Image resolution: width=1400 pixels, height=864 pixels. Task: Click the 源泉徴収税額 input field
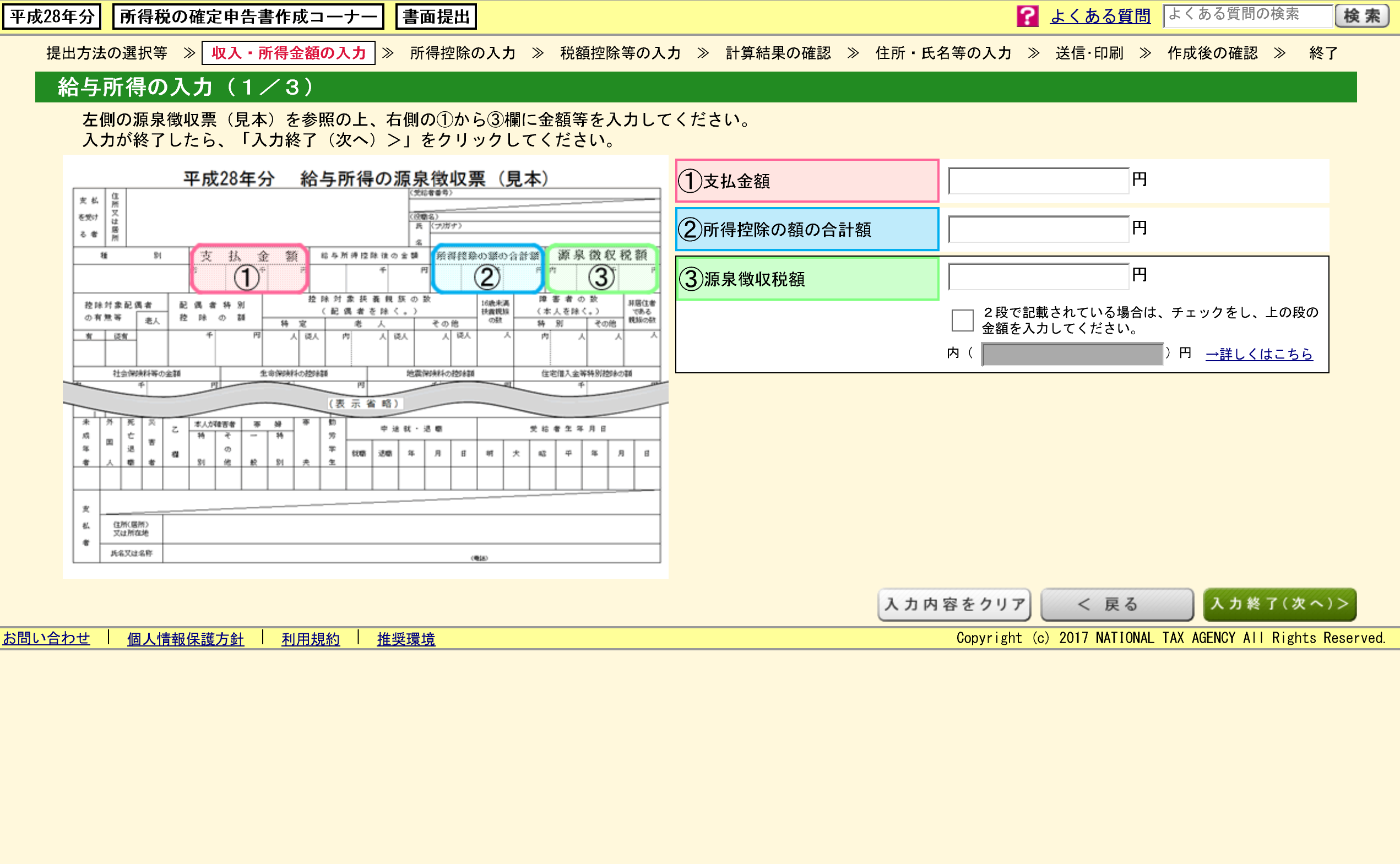1038,276
